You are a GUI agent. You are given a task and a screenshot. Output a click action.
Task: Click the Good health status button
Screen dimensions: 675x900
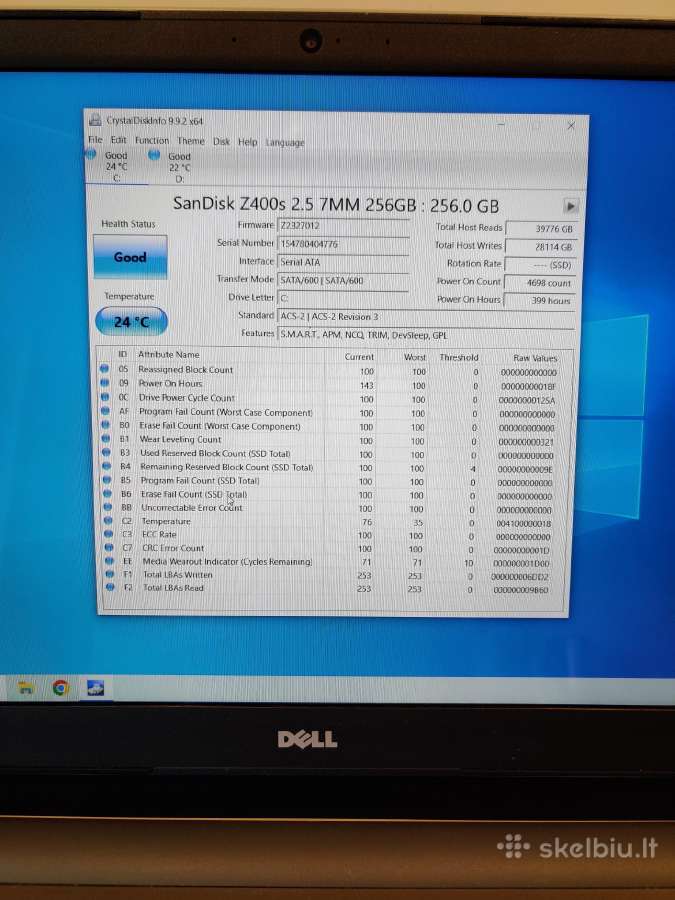130,257
